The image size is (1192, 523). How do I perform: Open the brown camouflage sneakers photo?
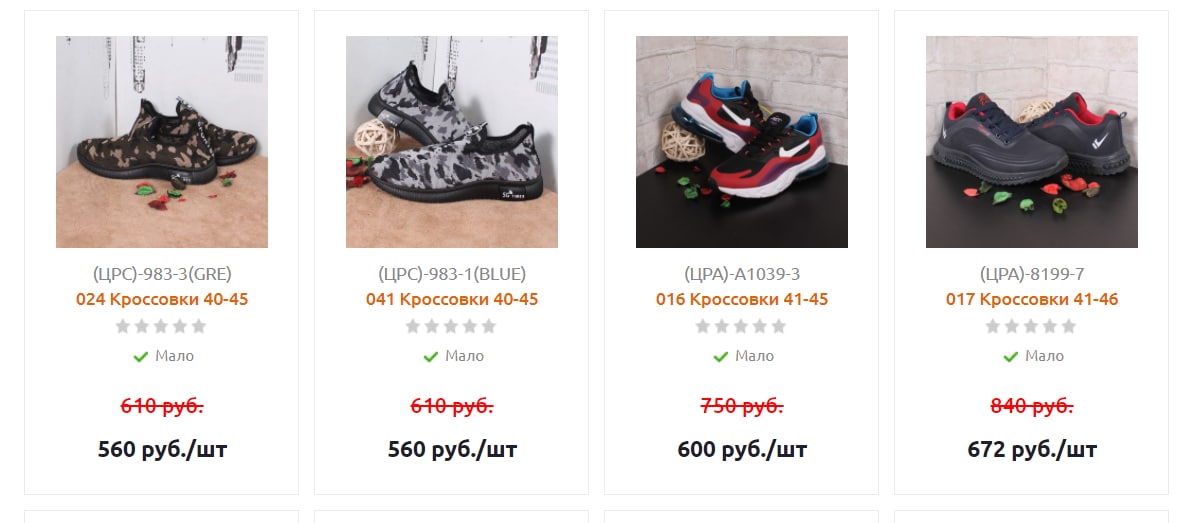click(162, 141)
